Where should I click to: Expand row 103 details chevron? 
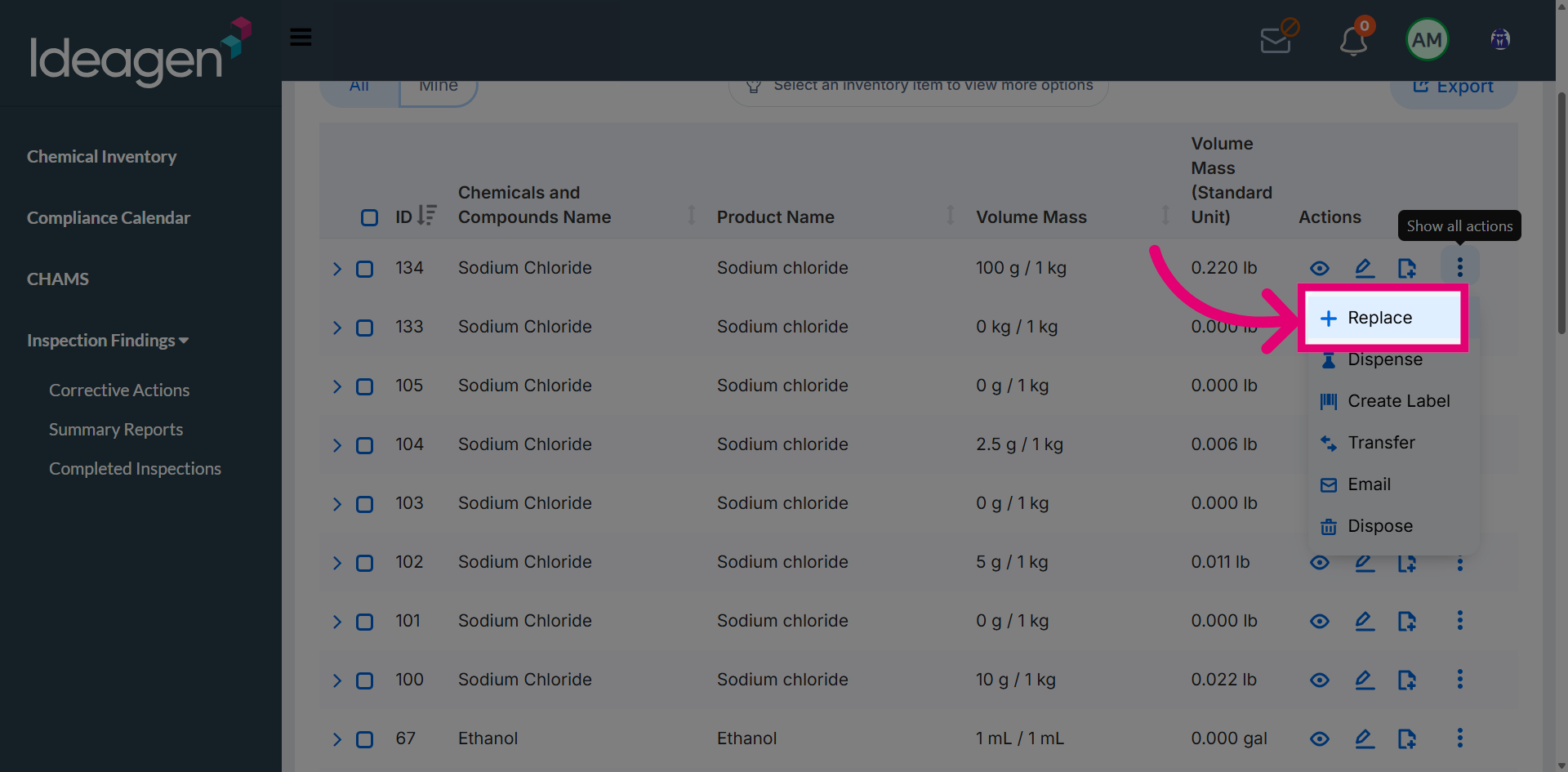point(336,504)
